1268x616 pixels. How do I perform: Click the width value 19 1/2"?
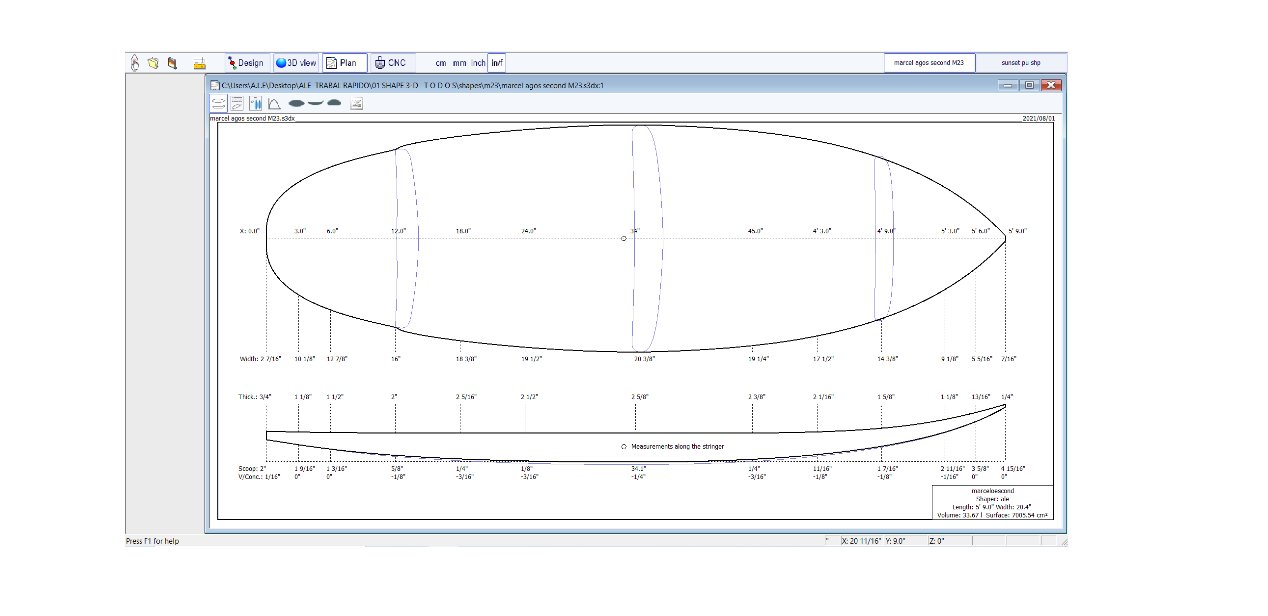(x=531, y=358)
